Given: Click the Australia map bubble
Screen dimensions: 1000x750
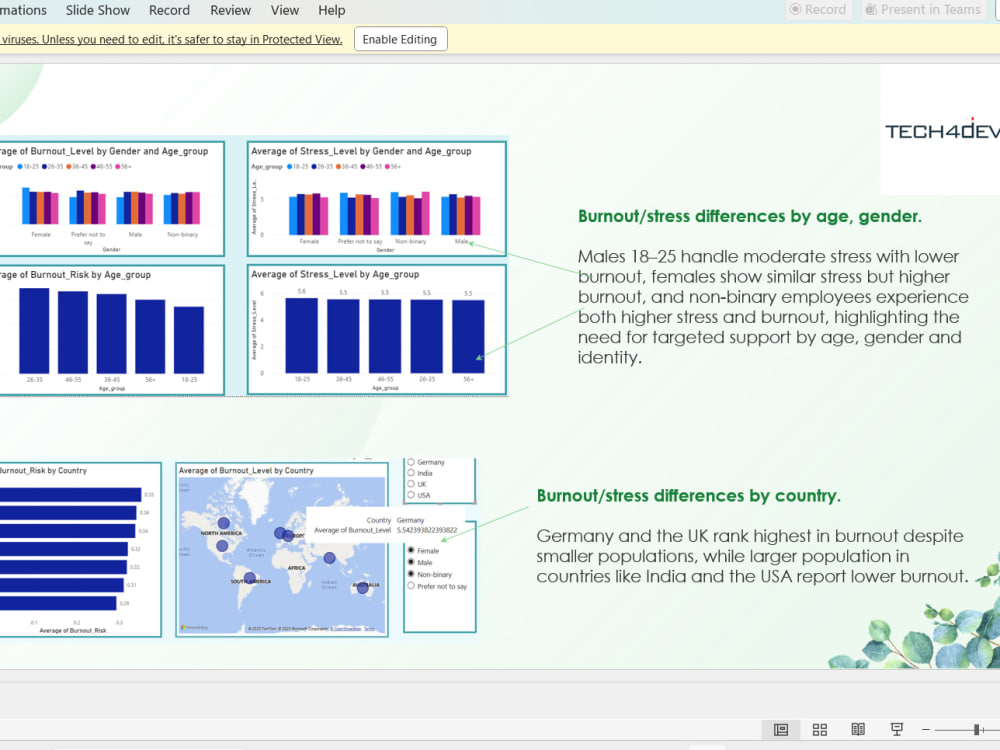Looking at the screenshot, I should point(362,588).
